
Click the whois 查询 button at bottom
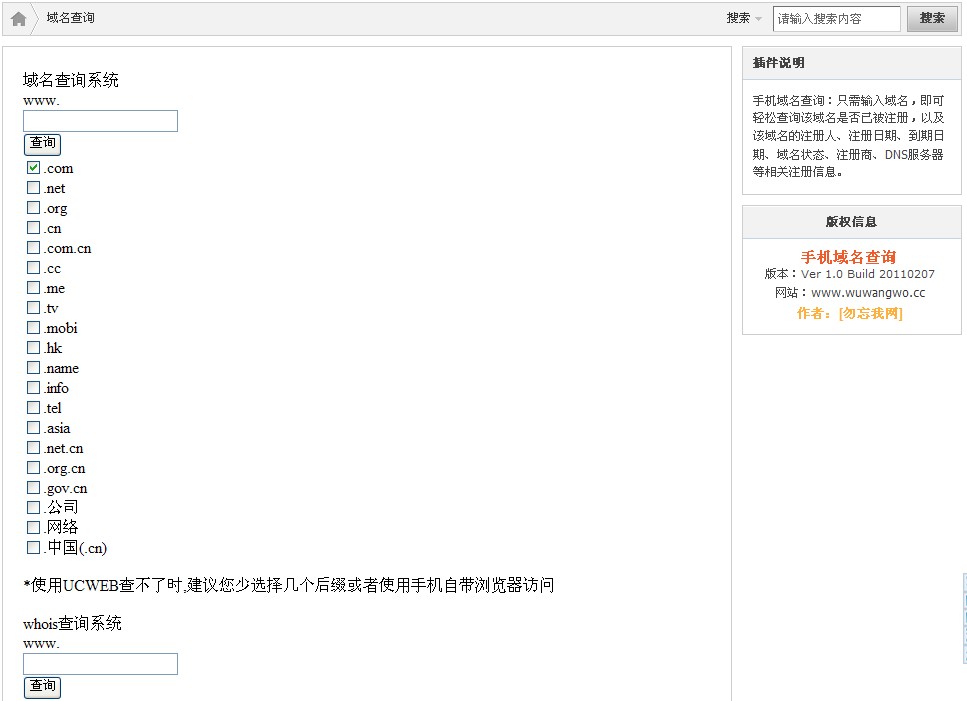42,687
